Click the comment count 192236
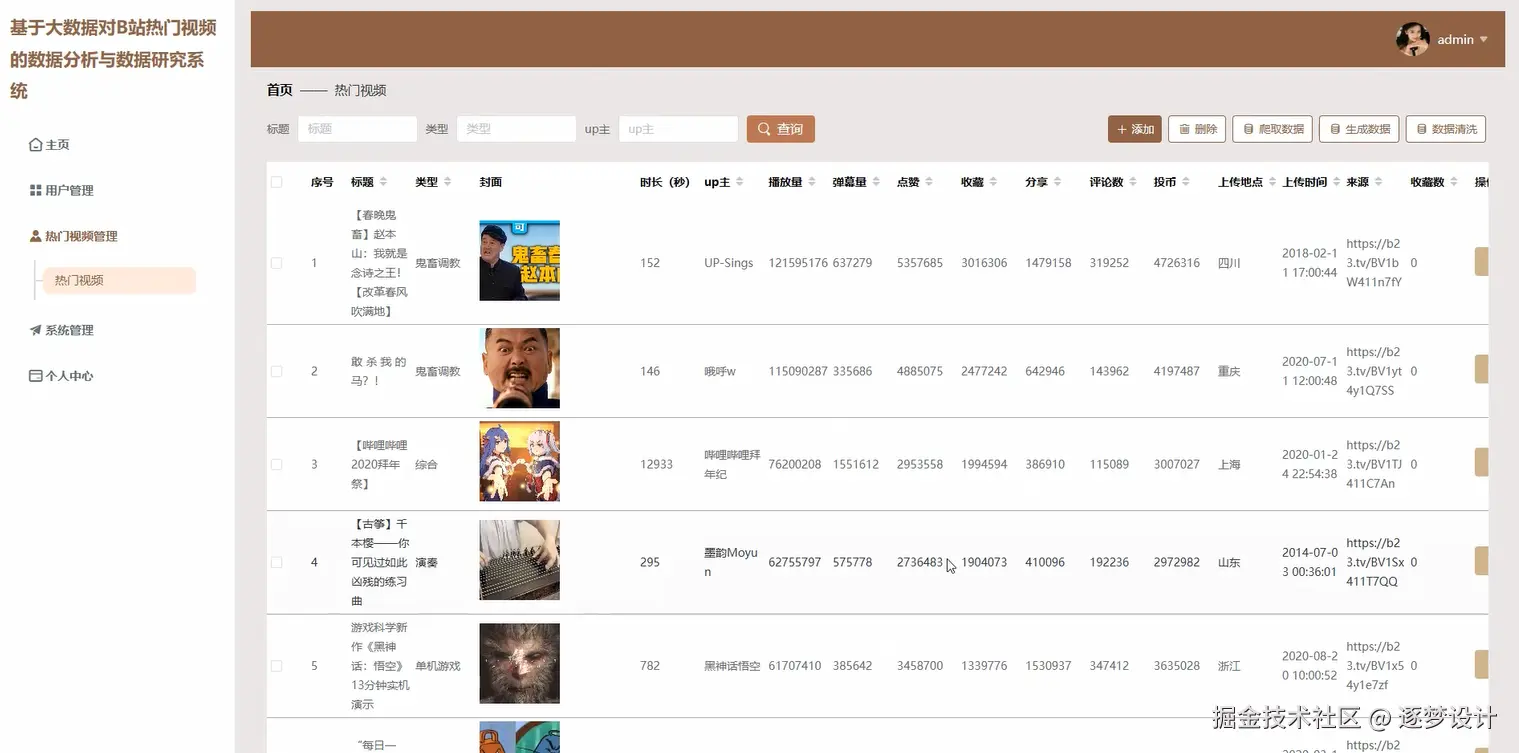This screenshot has width=1519, height=753. 1109,562
